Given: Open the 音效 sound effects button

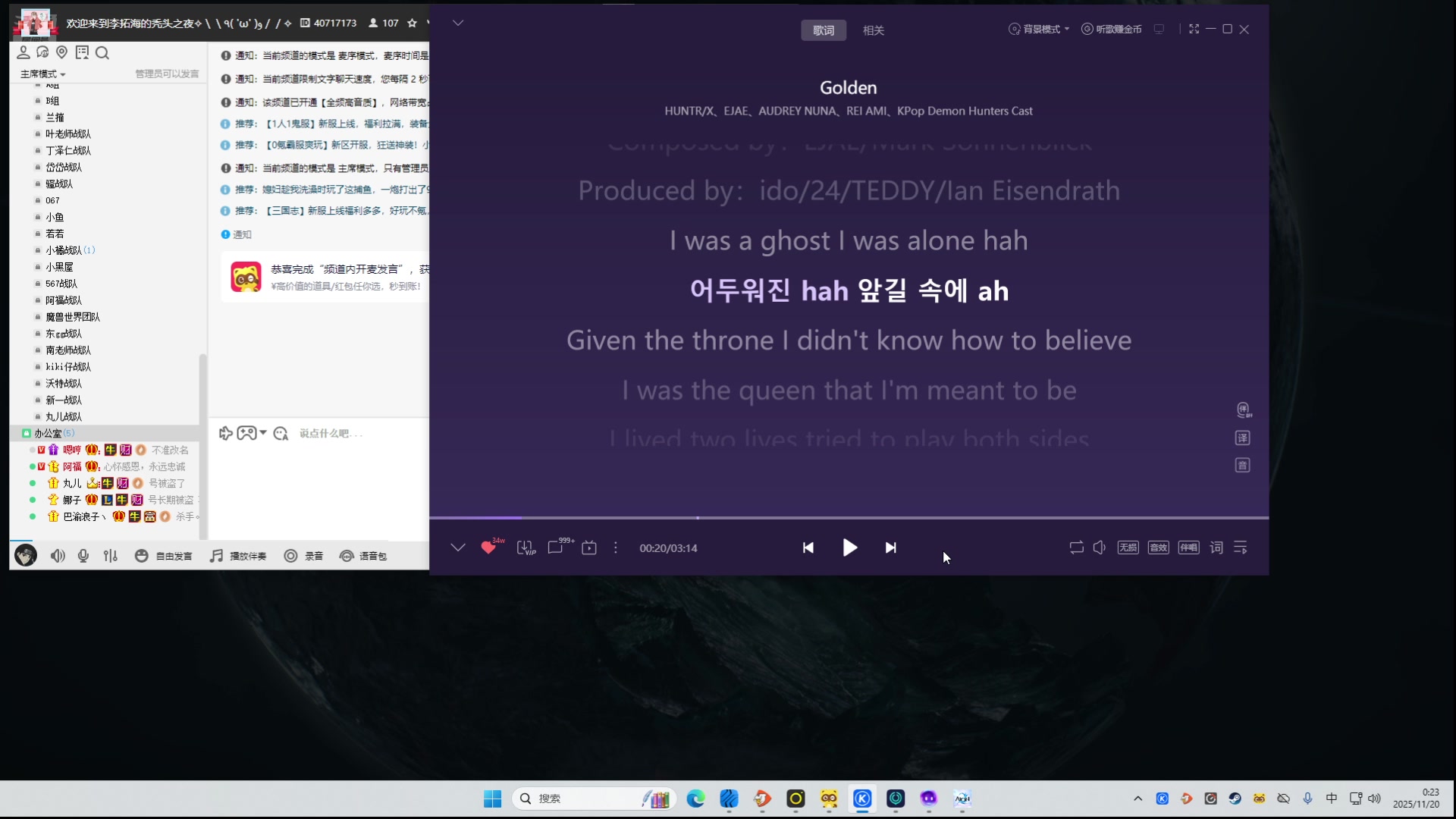Looking at the screenshot, I should (x=1158, y=548).
